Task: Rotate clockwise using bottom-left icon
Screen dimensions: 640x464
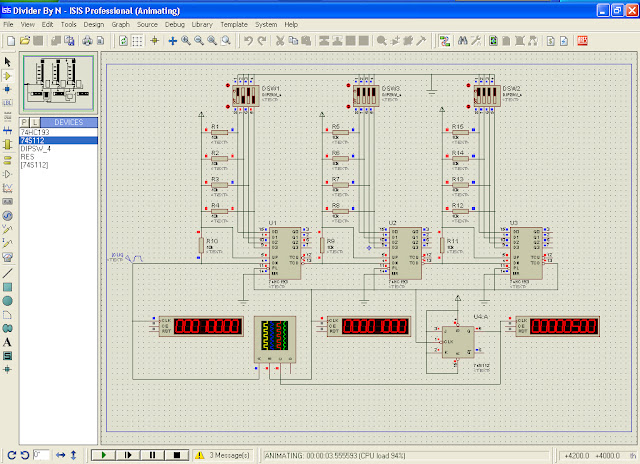Action: (x=11, y=455)
